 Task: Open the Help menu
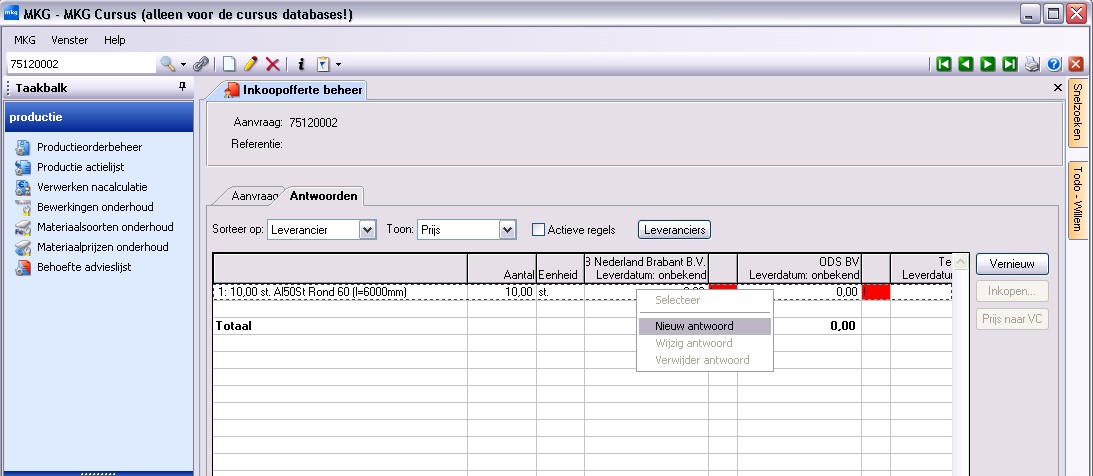pos(114,40)
